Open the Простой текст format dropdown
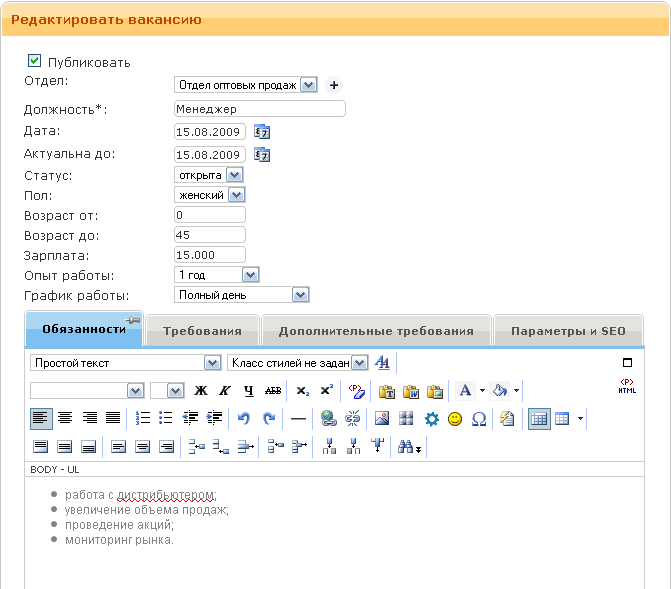The width and height of the screenshot is (671, 589). 211,363
